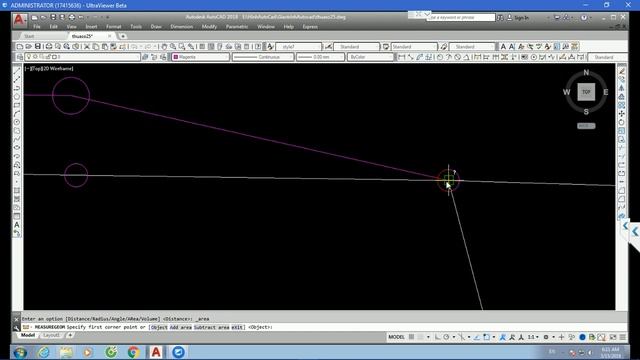Open the AutoCAD application menu logo
The height and width of the screenshot is (360, 640).
(x=19, y=20)
